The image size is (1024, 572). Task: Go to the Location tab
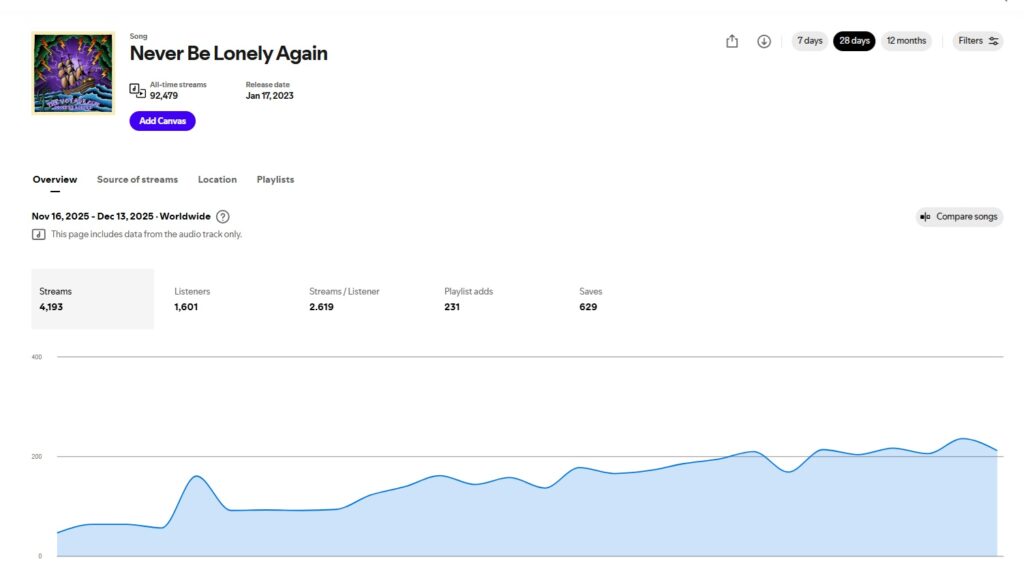pyautogui.click(x=217, y=180)
